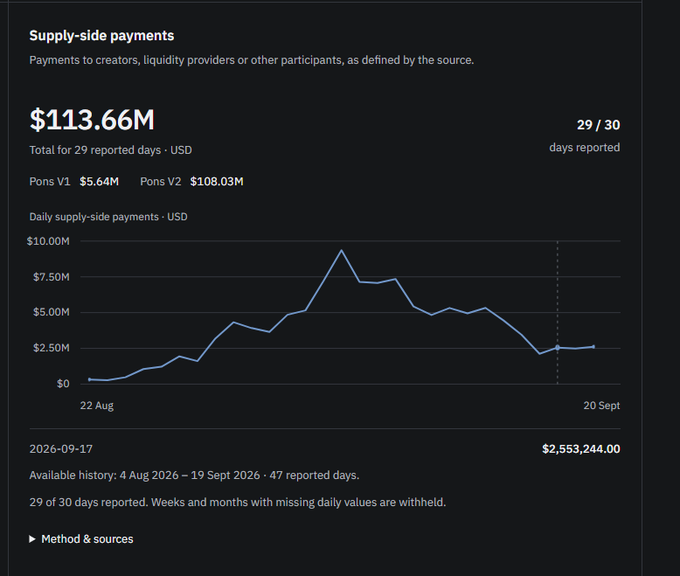
Task: Click the 29 / 30 days reported figure
Action: (x=598, y=125)
